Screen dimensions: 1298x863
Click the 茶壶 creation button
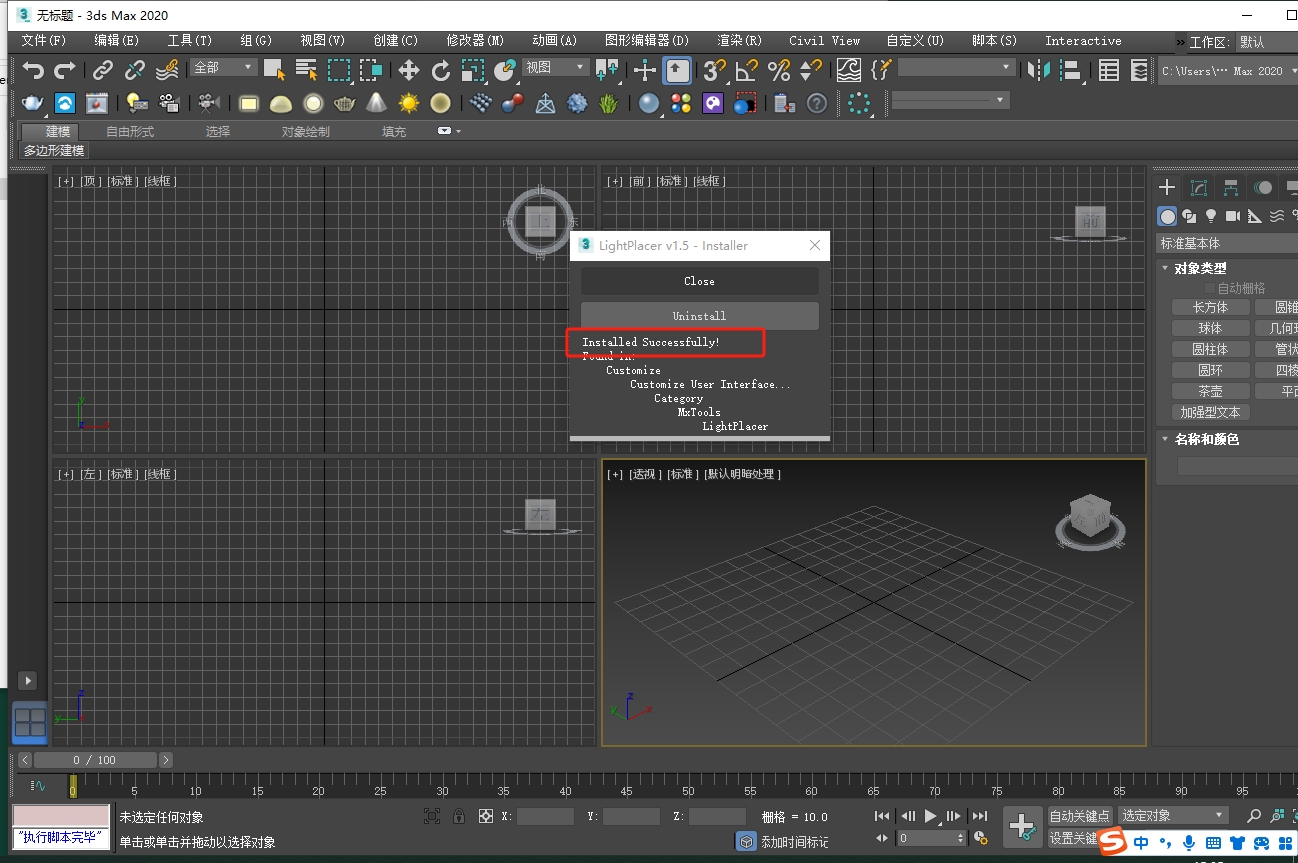pyautogui.click(x=1211, y=390)
